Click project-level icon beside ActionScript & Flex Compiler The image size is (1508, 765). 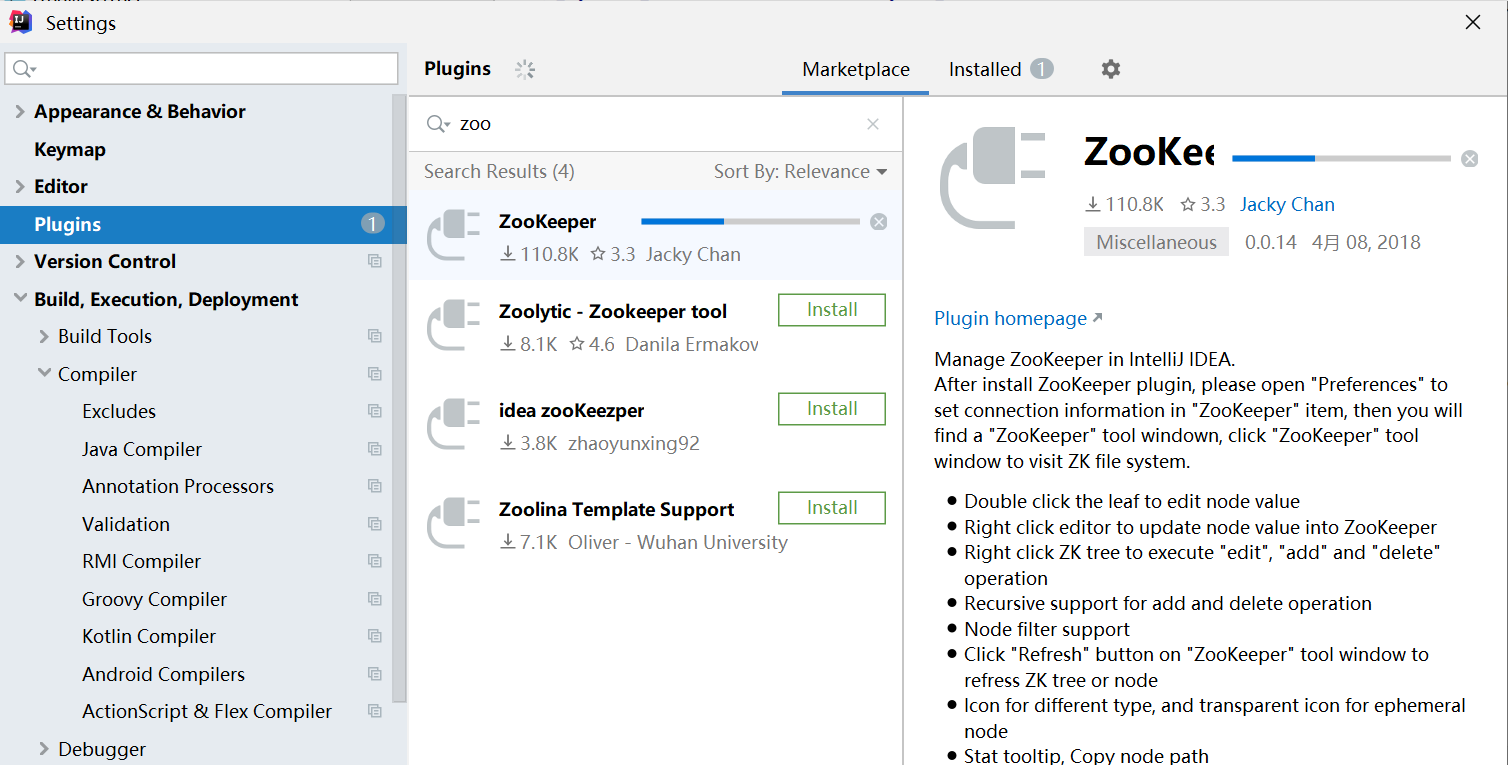(x=375, y=711)
